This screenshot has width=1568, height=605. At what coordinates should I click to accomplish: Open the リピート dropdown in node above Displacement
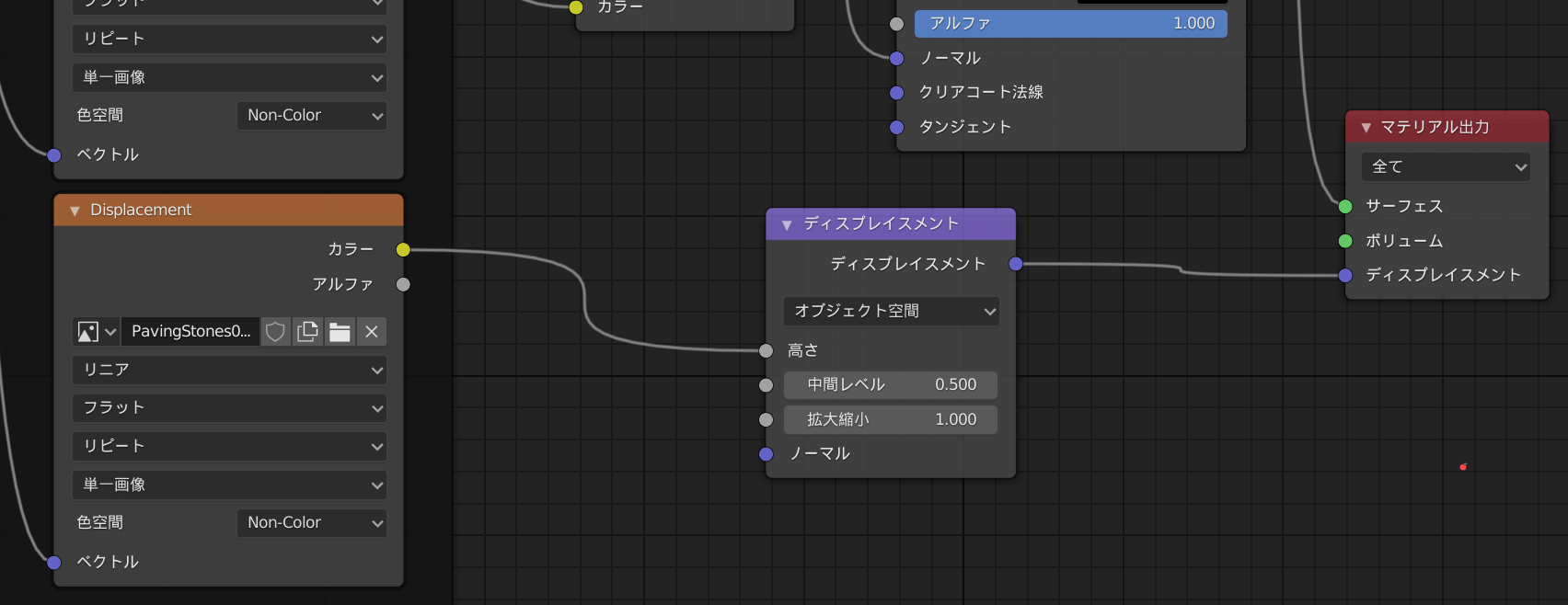click(x=229, y=39)
